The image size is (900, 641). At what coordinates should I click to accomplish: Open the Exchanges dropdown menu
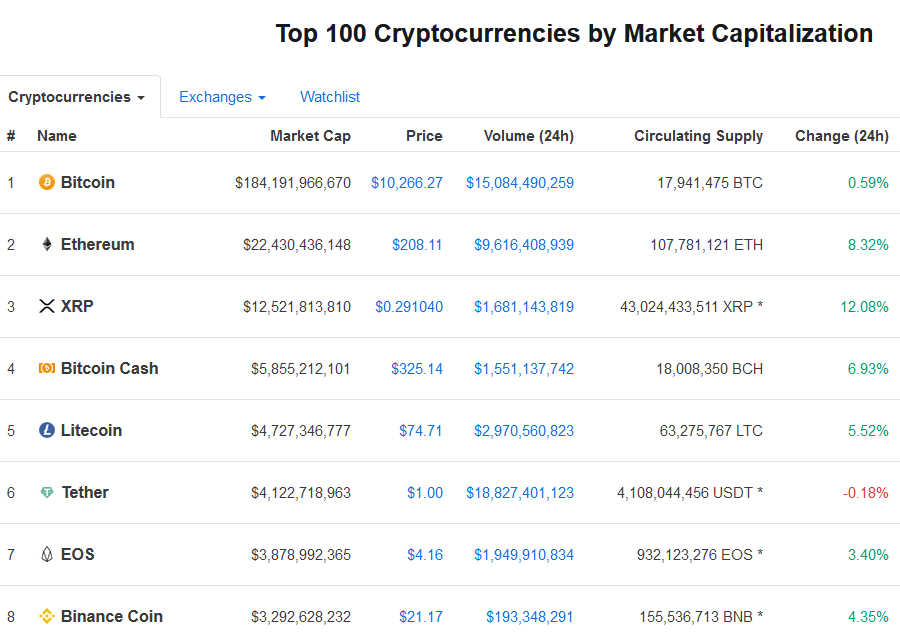point(222,97)
